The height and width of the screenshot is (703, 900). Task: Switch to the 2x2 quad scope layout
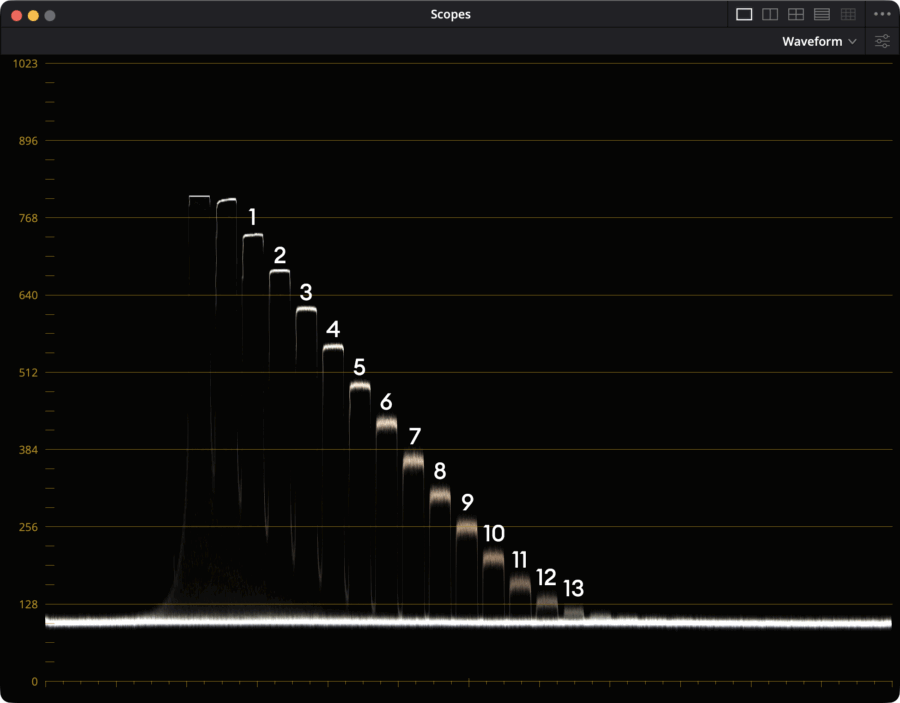pyautogui.click(x=796, y=13)
